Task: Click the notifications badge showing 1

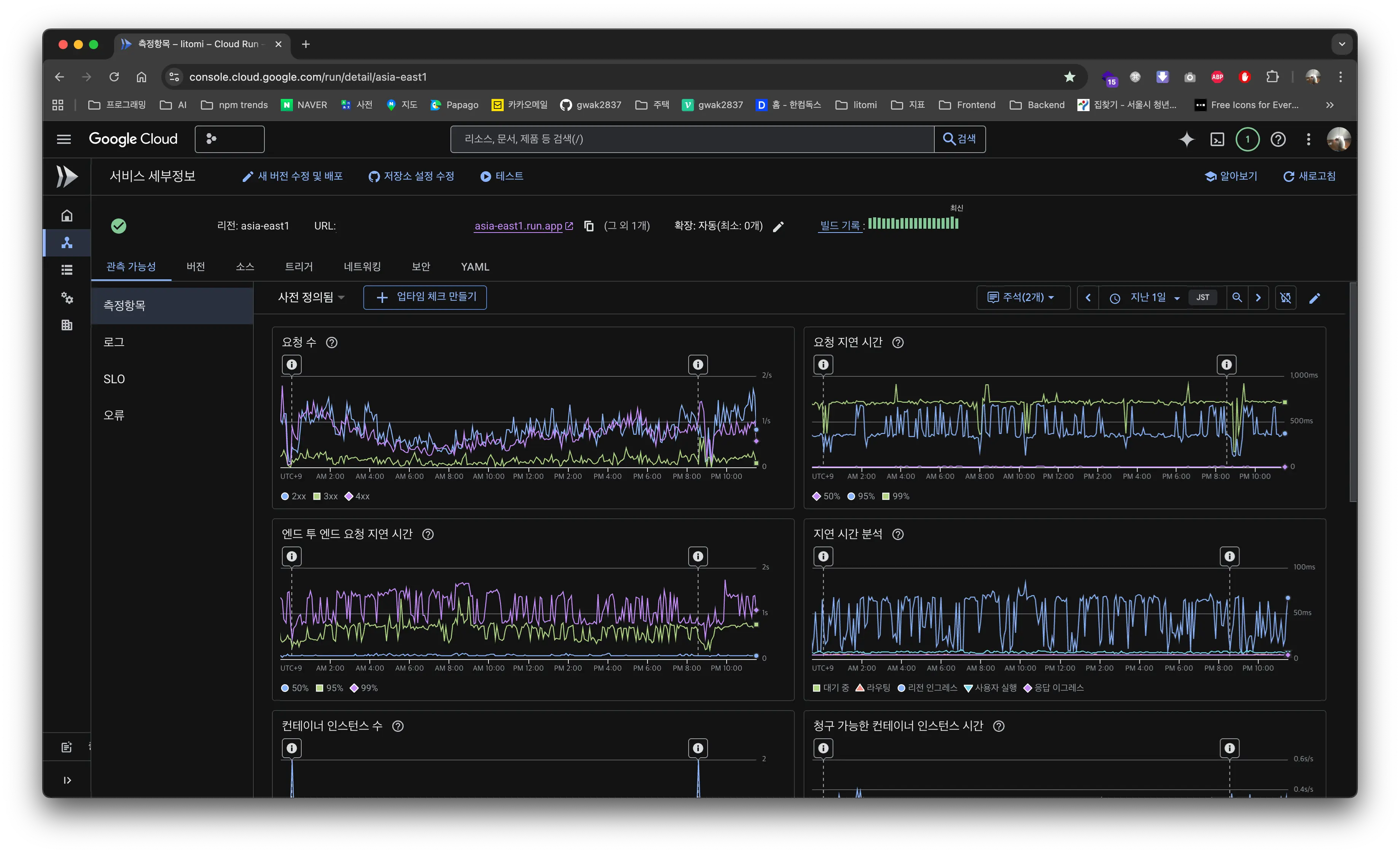Action: pyautogui.click(x=1247, y=139)
